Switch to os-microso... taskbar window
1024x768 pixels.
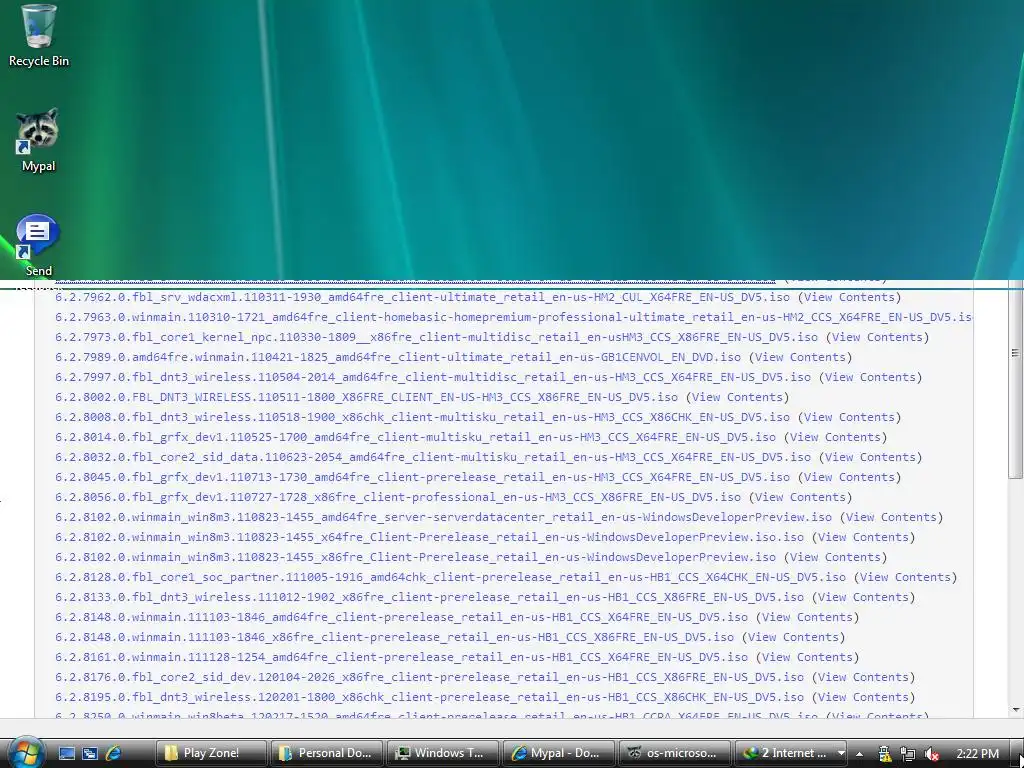point(674,753)
